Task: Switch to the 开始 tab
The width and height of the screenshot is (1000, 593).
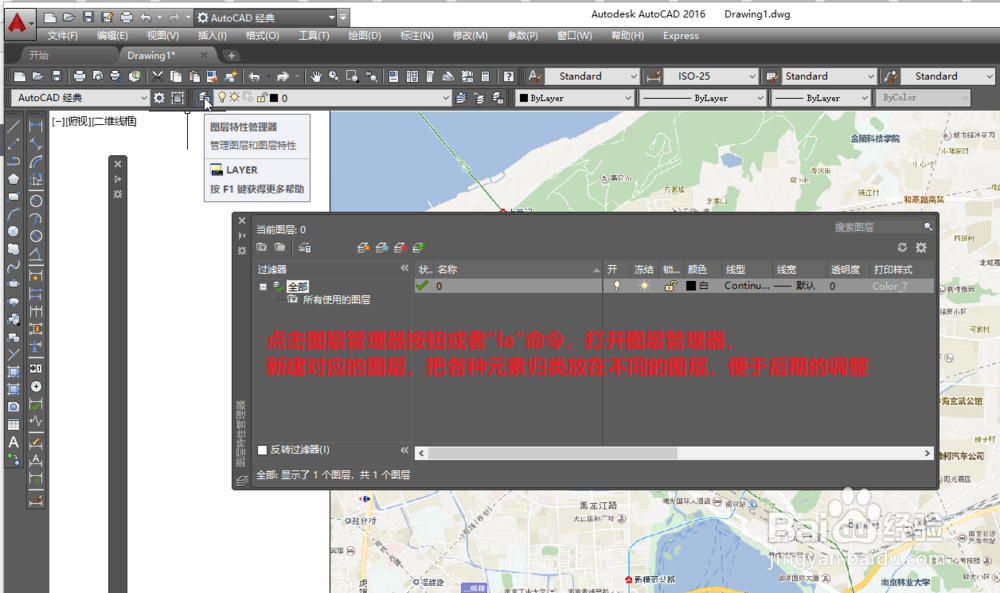Action: (x=39, y=55)
